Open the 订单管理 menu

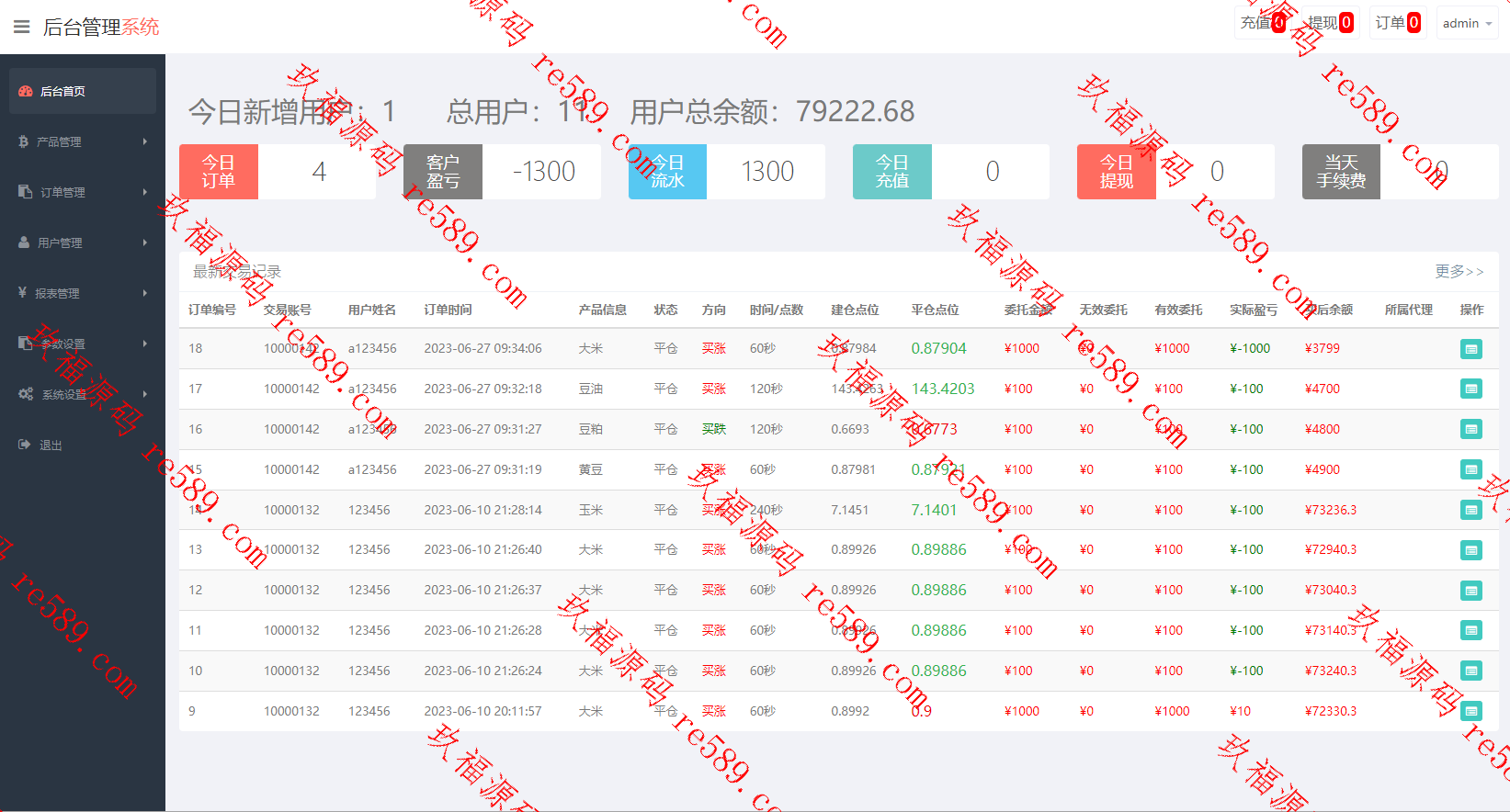[83, 192]
